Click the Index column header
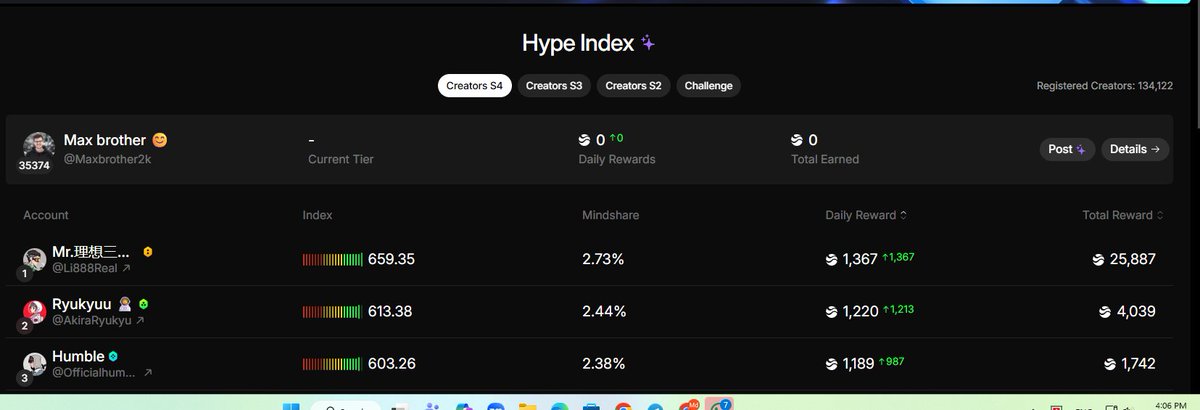Screen dimensions: 1200x410 (x=318, y=215)
